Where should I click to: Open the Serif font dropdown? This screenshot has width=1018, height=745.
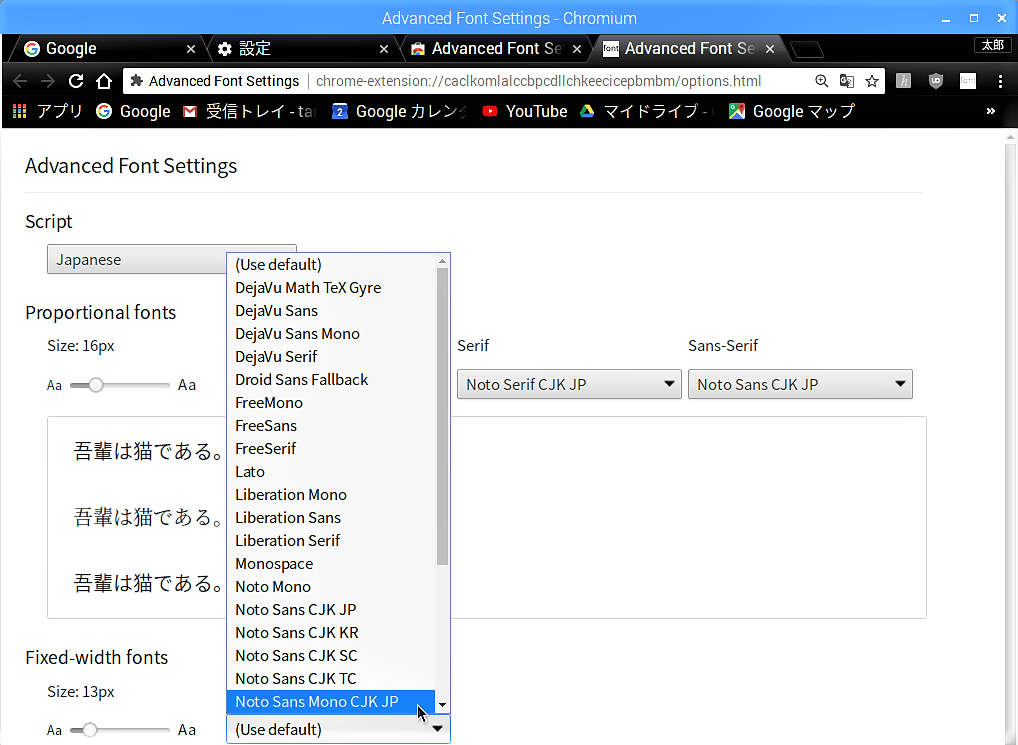pyautogui.click(x=569, y=384)
